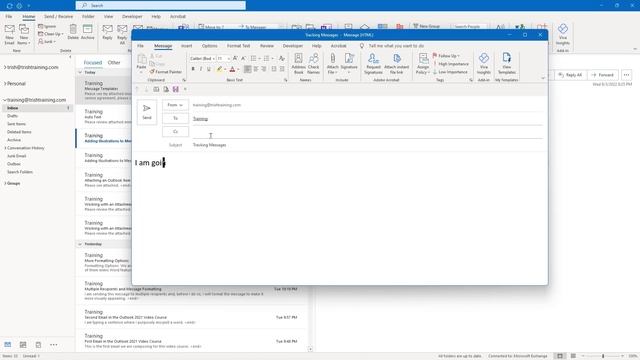Select the Focused inbox tab
Image resolution: width=640 pixels, height=360 pixels.
[93, 62]
